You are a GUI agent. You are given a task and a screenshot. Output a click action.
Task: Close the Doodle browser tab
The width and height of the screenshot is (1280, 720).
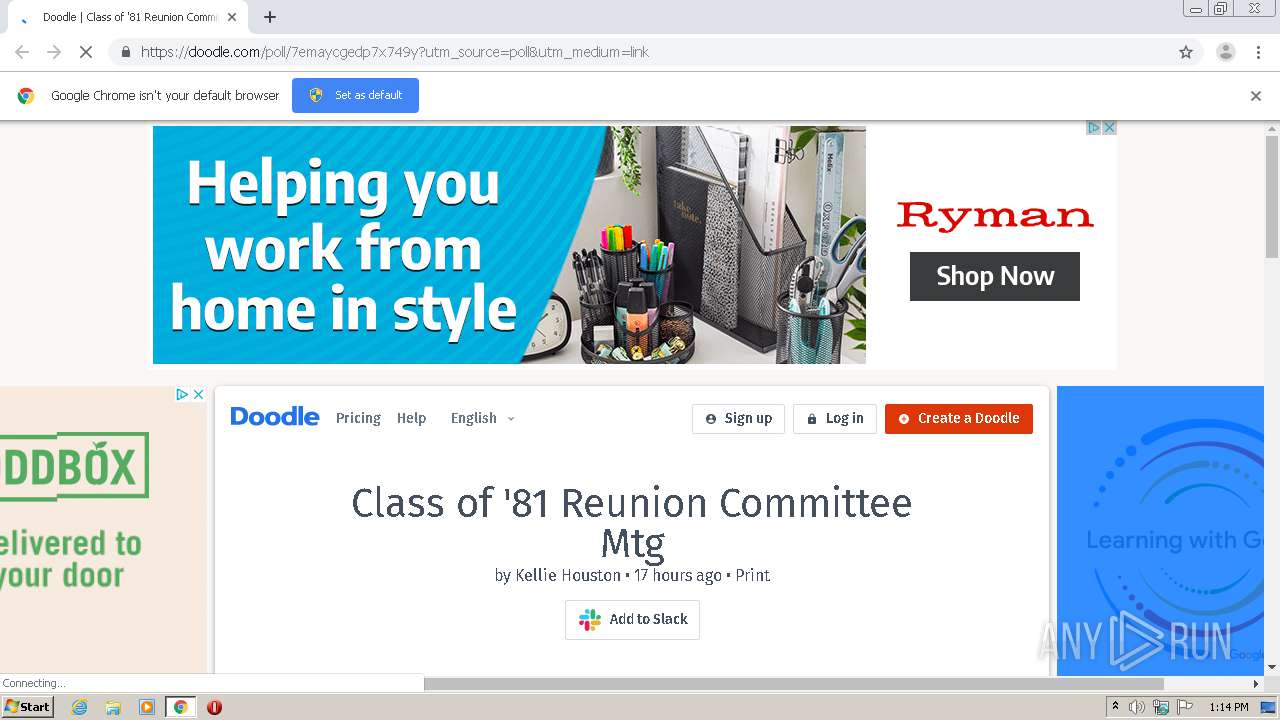pyautogui.click(x=232, y=17)
